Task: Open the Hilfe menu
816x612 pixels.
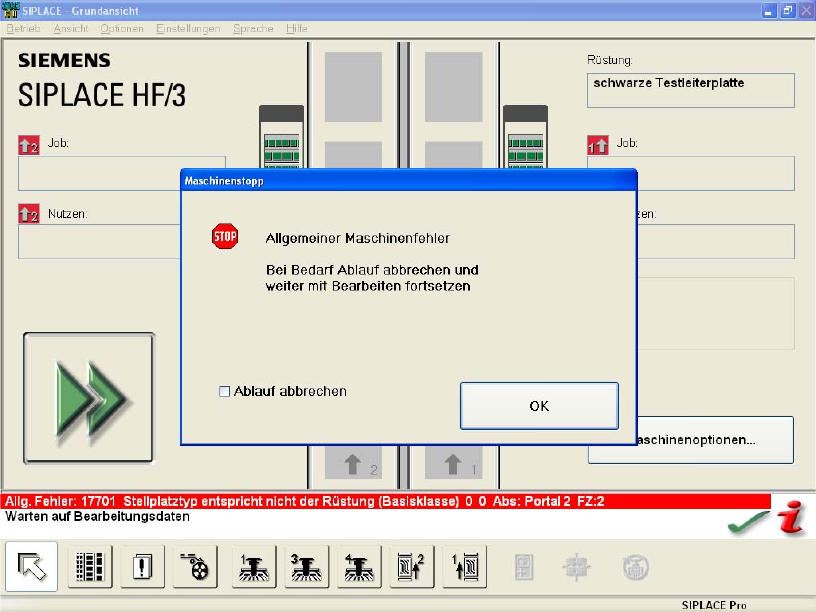Action: [297, 29]
